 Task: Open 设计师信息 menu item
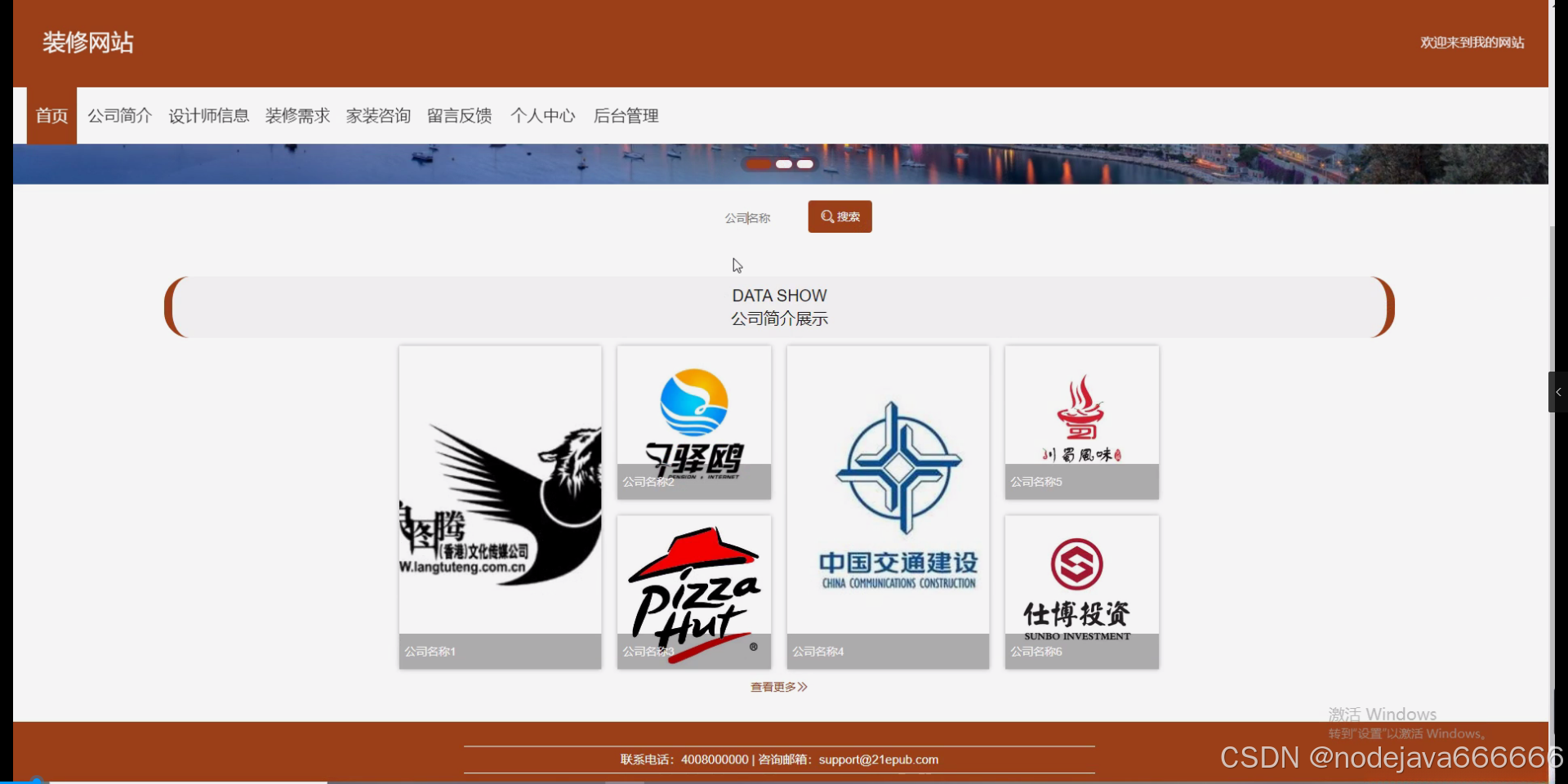coord(209,115)
